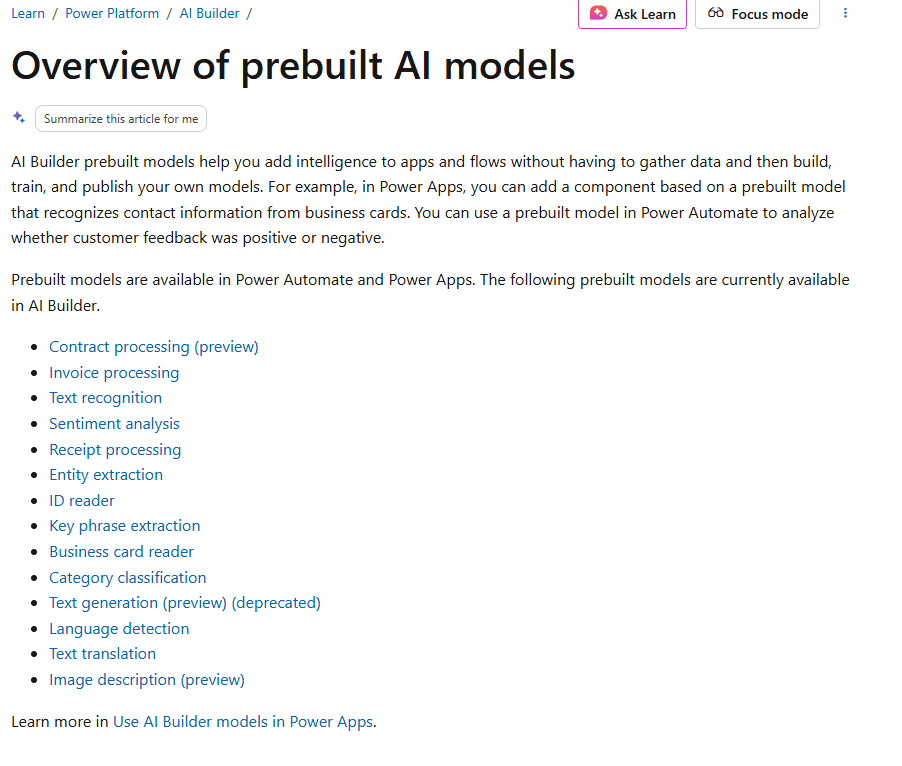The image size is (902, 766).
Task: Open the Text recognition page
Action: pos(105,397)
